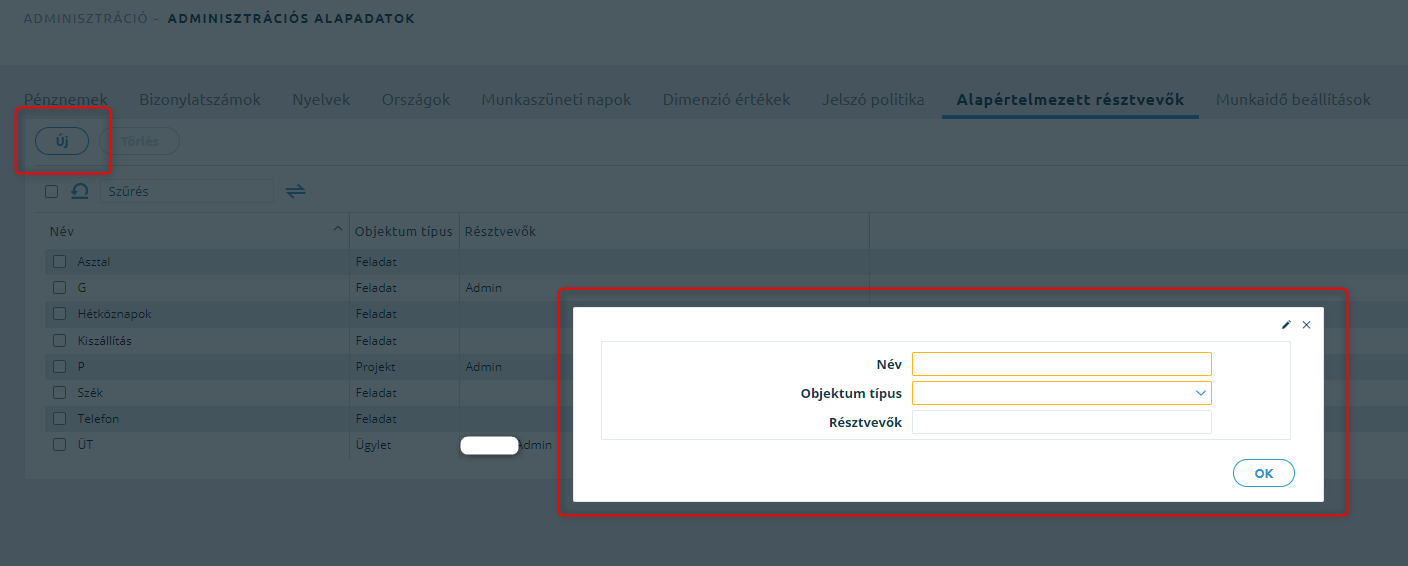Select the Kiszállítás row name
The image size is (1408, 566).
click(105, 340)
